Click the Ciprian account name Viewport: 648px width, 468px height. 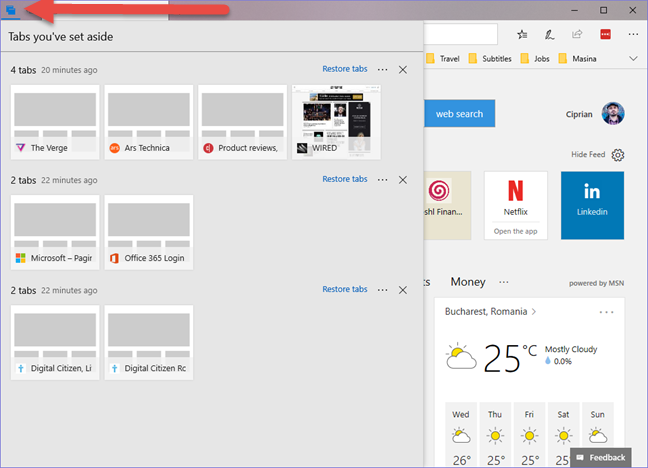(579, 114)
